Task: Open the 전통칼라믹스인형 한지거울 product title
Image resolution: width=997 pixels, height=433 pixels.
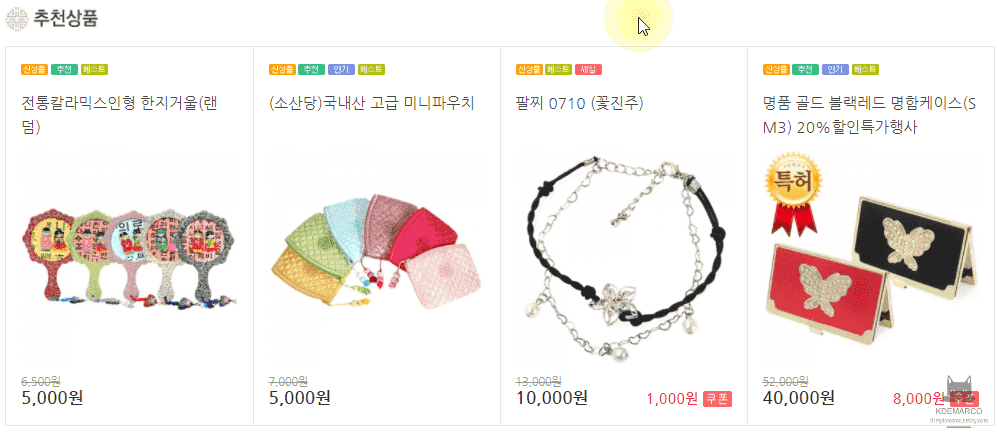Action: click(x=121, y=114)
